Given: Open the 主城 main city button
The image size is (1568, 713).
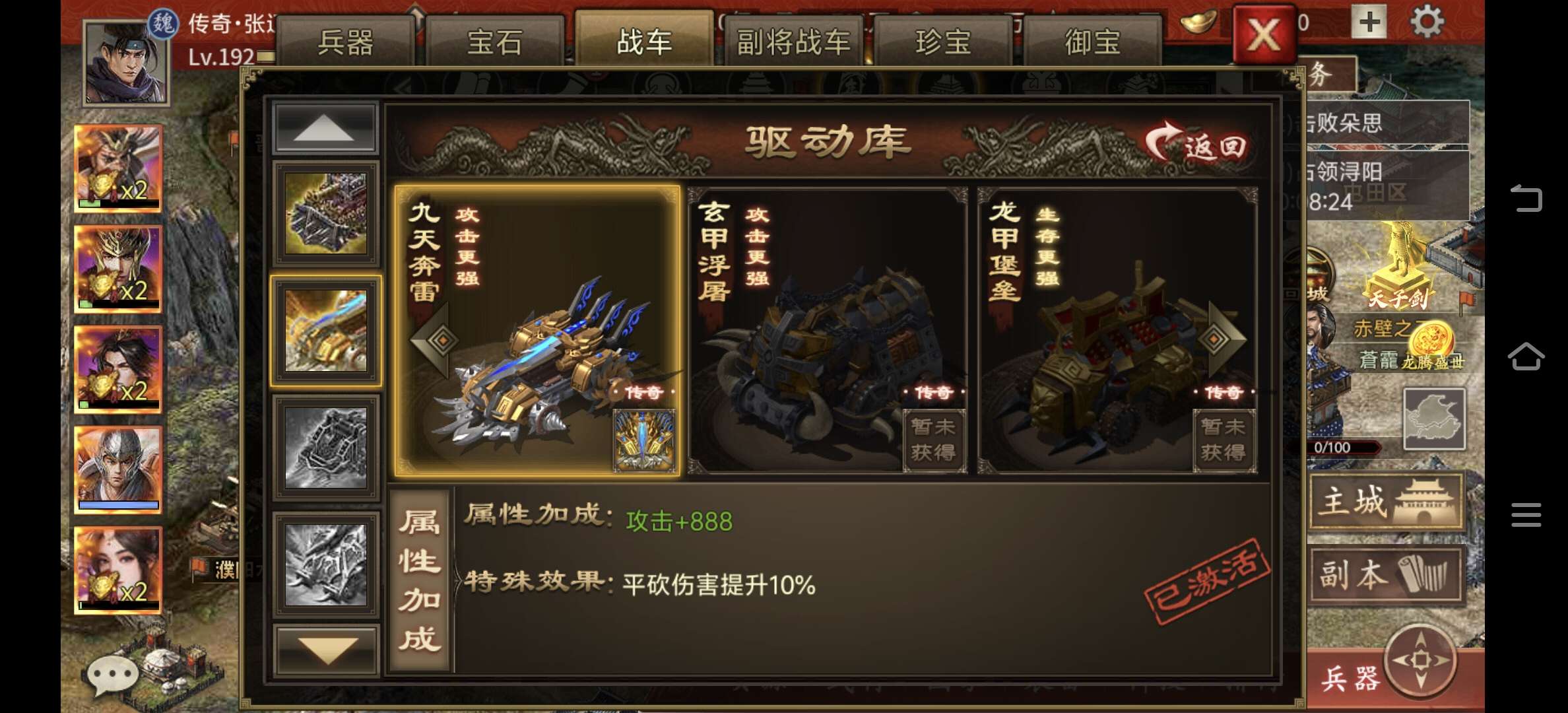Looking at the screenshot, I should coord(1386,502).
